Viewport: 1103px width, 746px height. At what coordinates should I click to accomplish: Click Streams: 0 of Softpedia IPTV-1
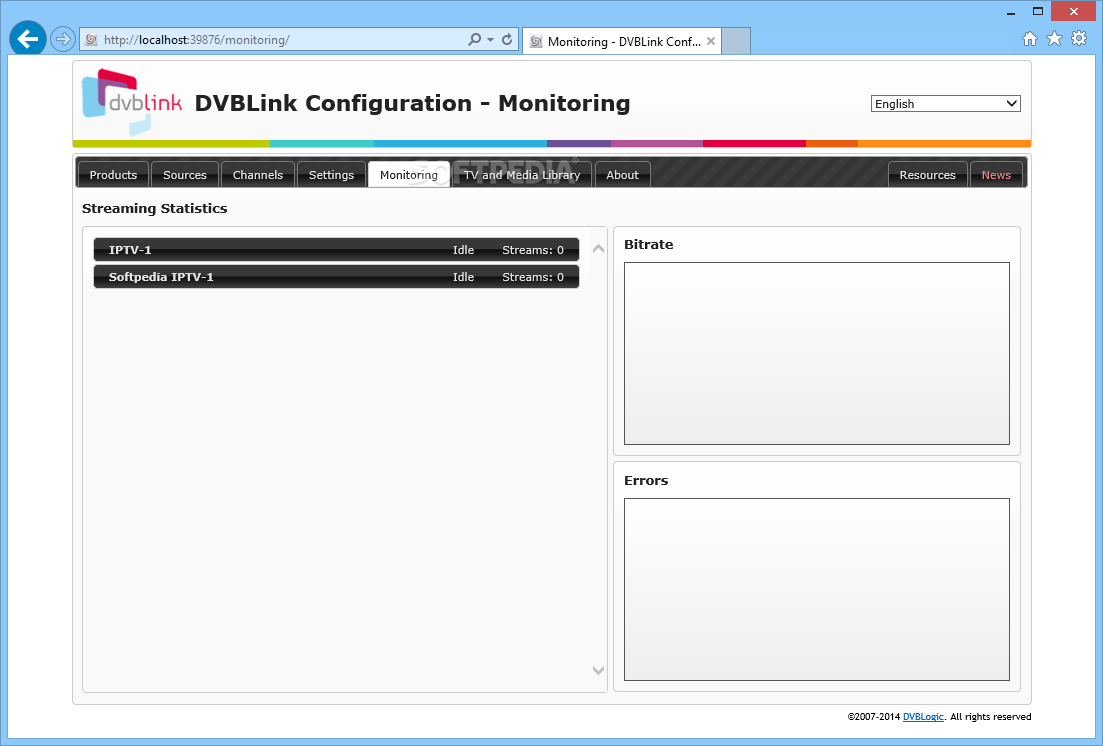tap(533, 277)
